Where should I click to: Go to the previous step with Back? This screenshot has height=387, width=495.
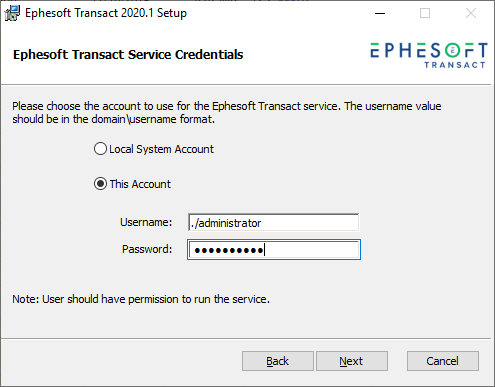(278, 361)
